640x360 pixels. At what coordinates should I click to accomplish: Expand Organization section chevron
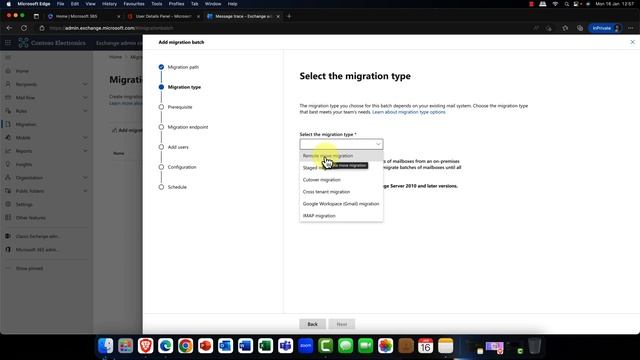[x=85, y=178]
